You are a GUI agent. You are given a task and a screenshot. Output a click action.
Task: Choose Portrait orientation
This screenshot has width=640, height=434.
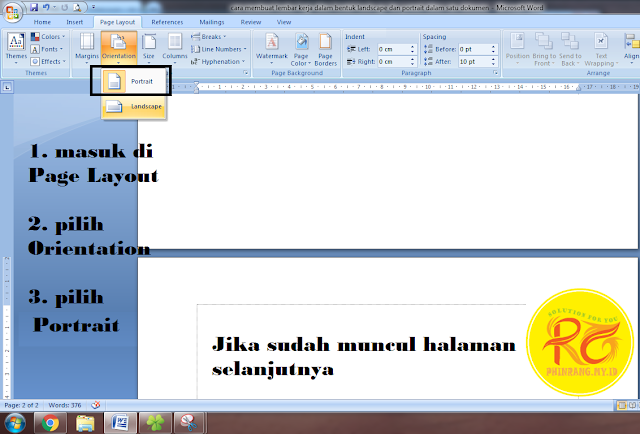pyautogui.click(x=134, y=82)
